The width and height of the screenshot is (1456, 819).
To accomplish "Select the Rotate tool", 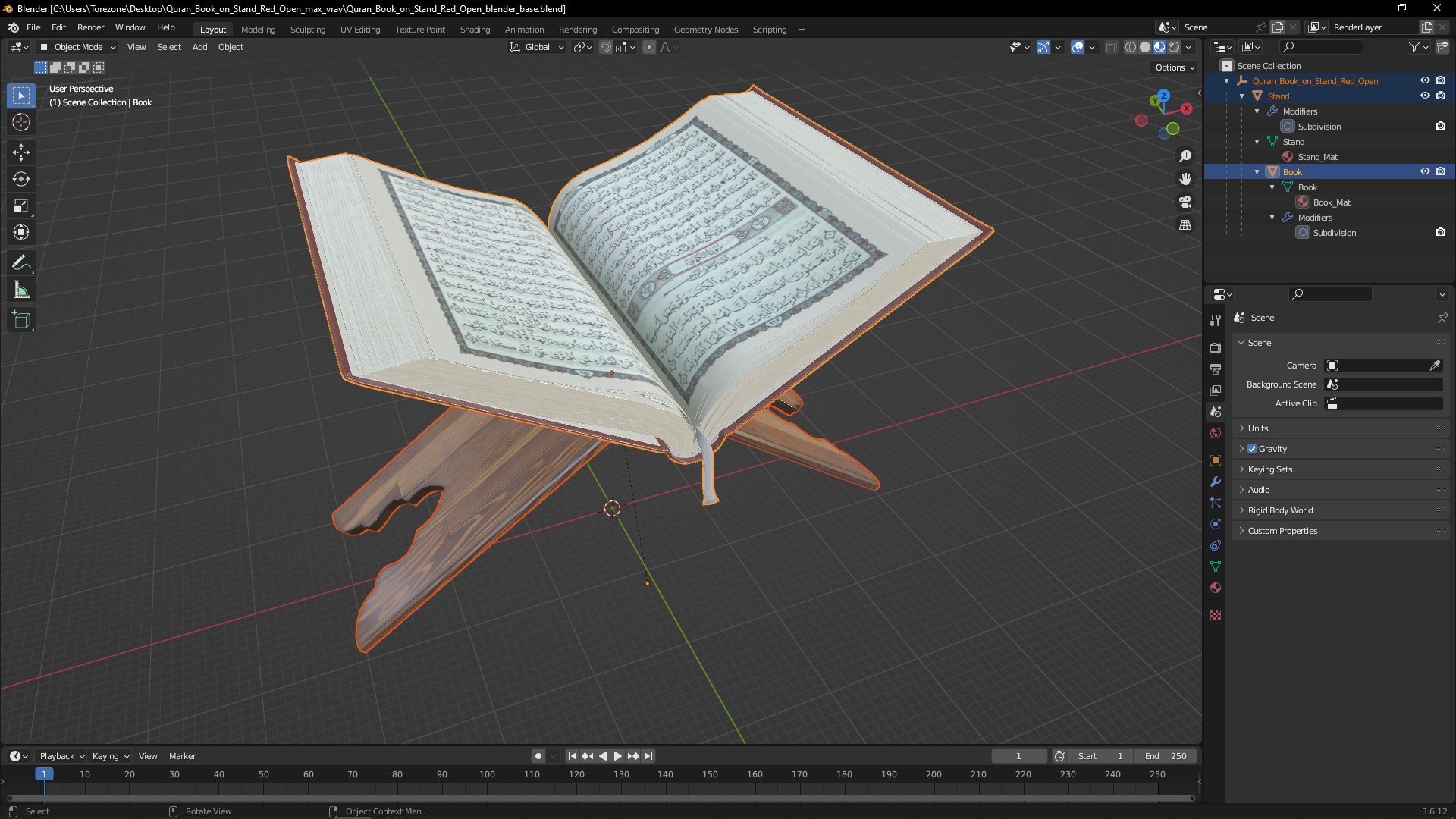I will pyautogui.click(x=21, y=180).
